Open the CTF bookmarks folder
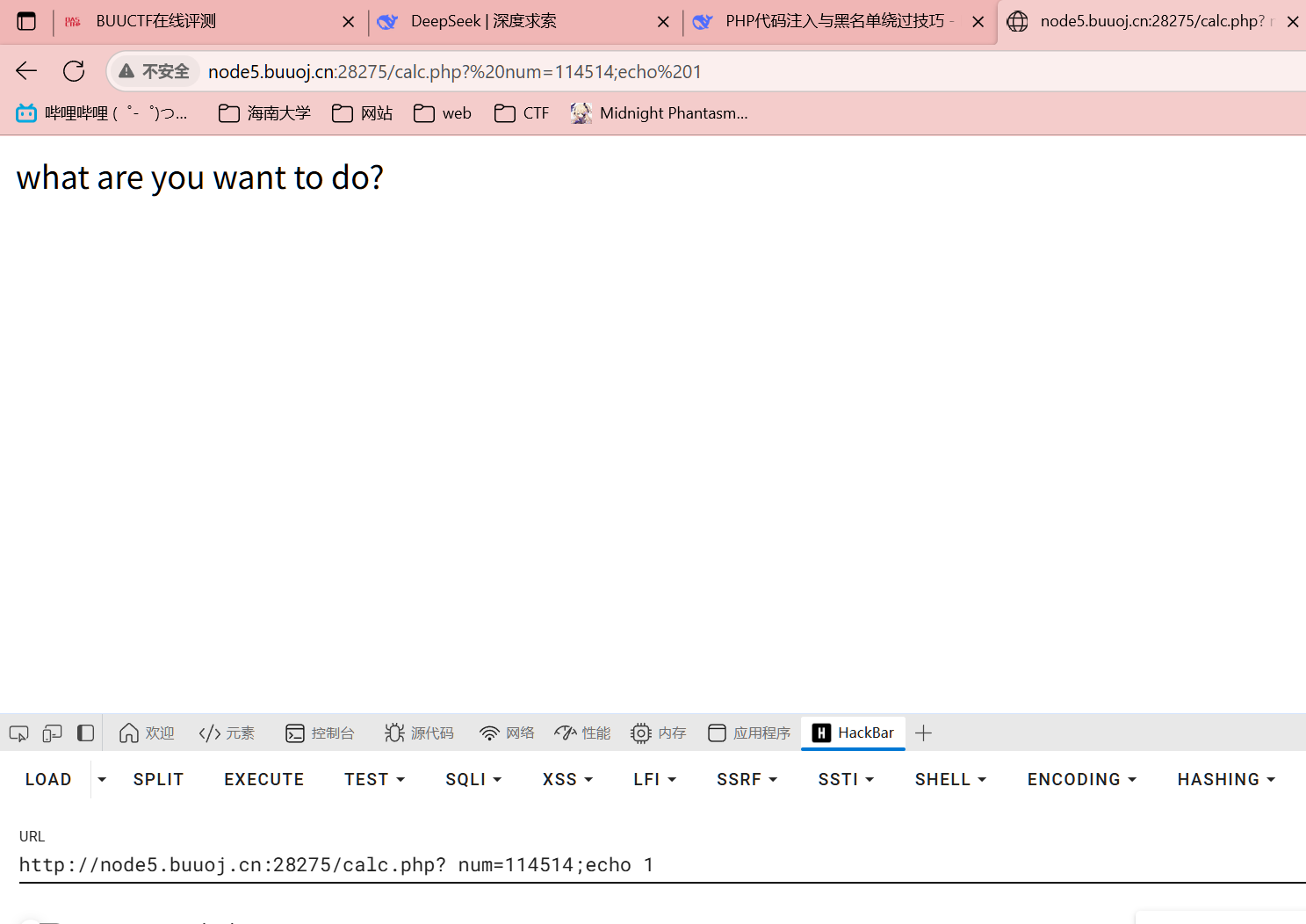This screenshot has width=1306, height=924. [522, 113]
